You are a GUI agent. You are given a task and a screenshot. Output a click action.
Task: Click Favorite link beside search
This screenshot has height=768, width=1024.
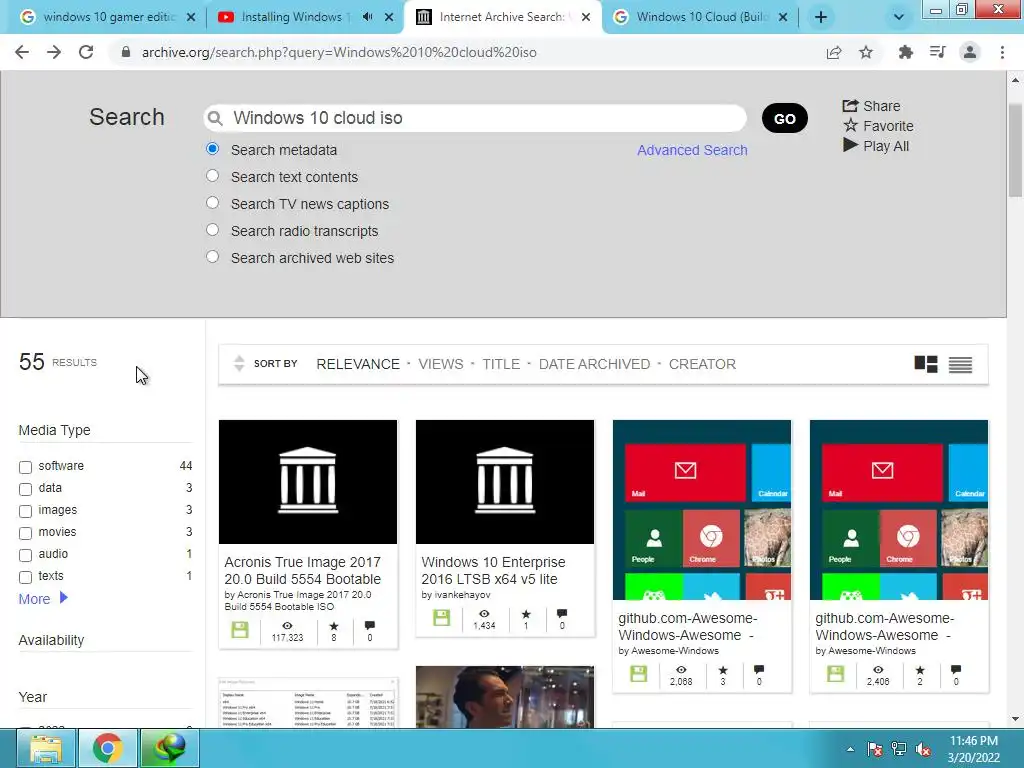coord(878,126)
